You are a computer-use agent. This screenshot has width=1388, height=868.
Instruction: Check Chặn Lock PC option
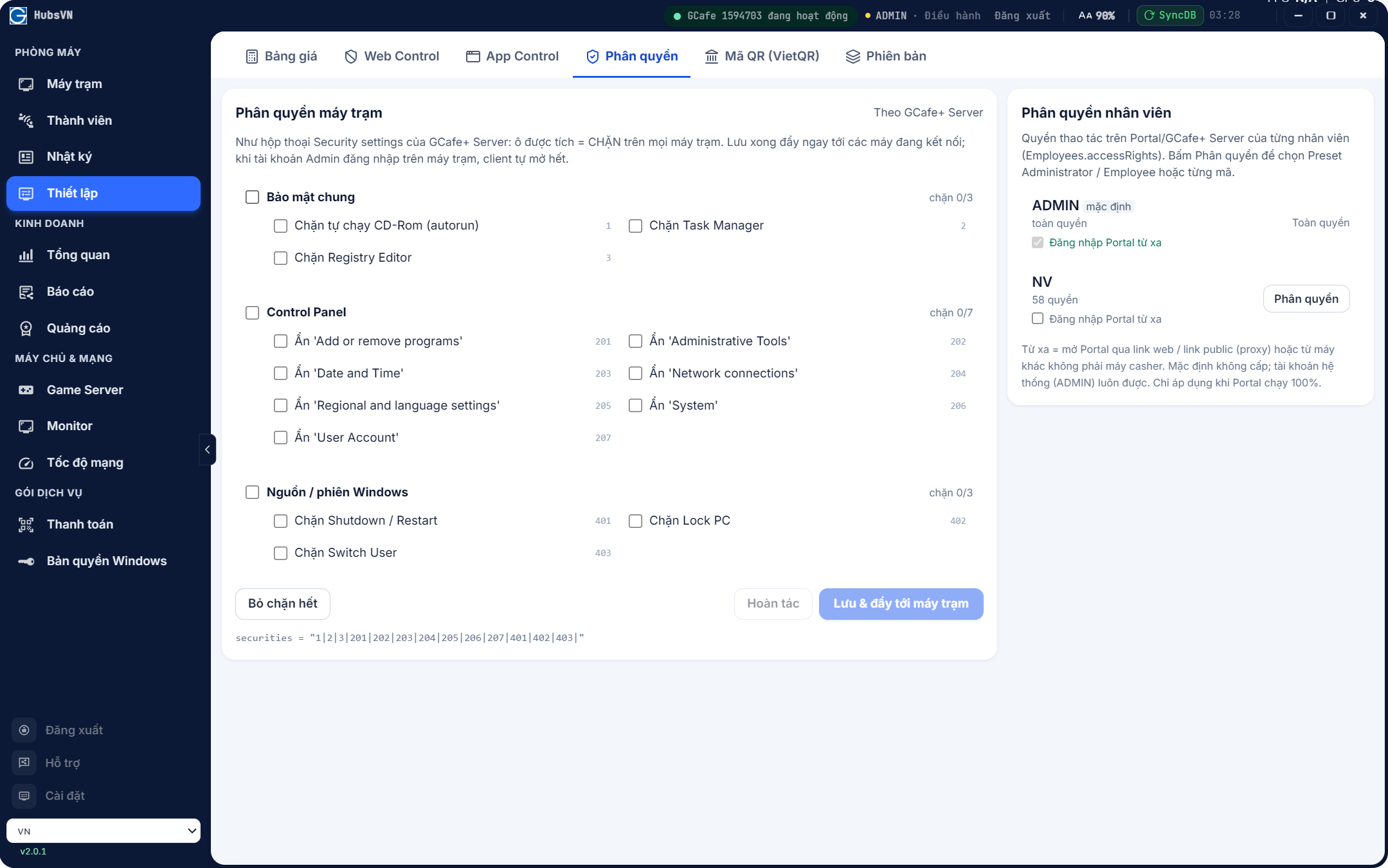pyautogui.click(x=635, y=521)
